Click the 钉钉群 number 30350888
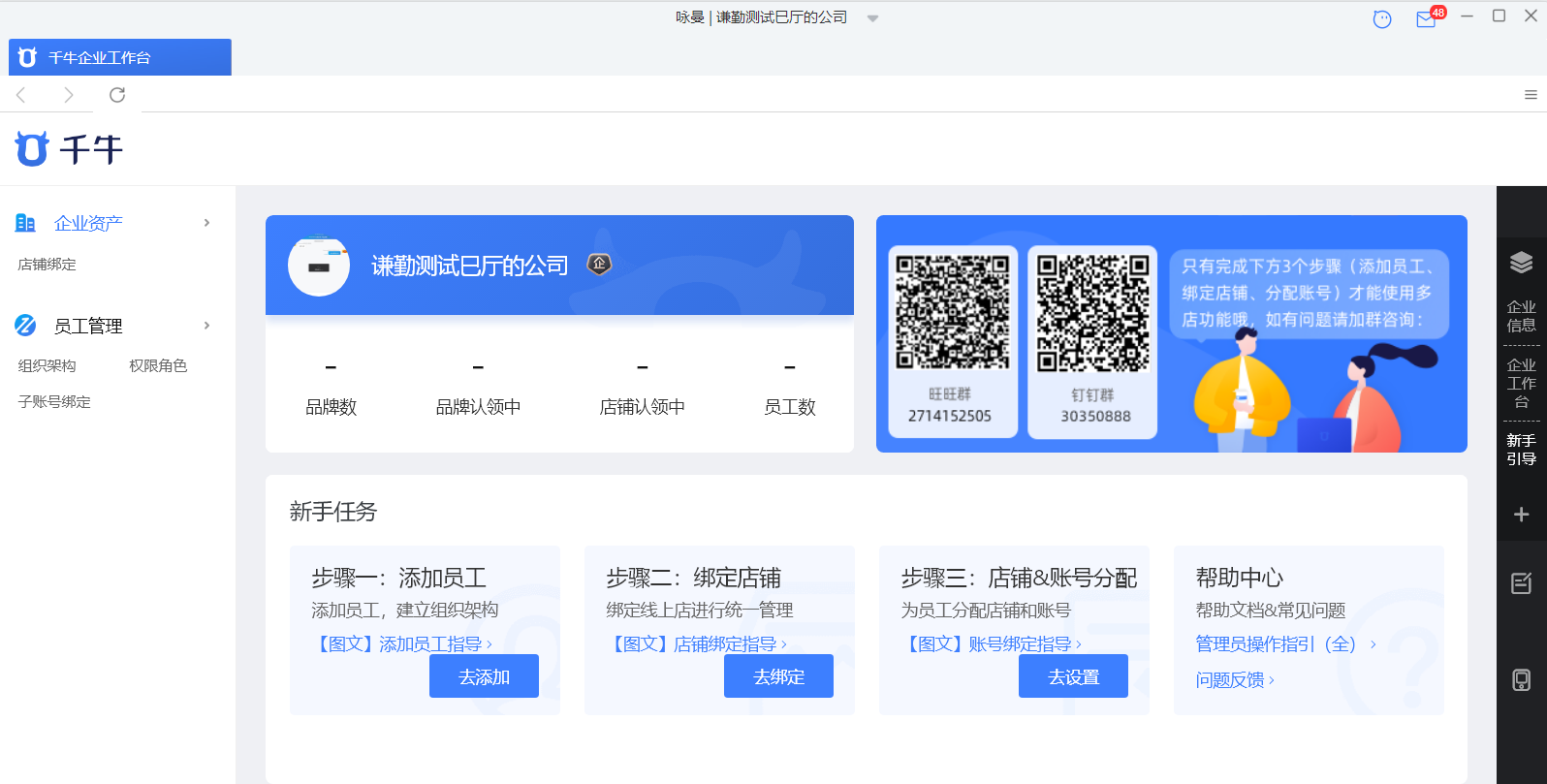 (x=1095, y=416)
